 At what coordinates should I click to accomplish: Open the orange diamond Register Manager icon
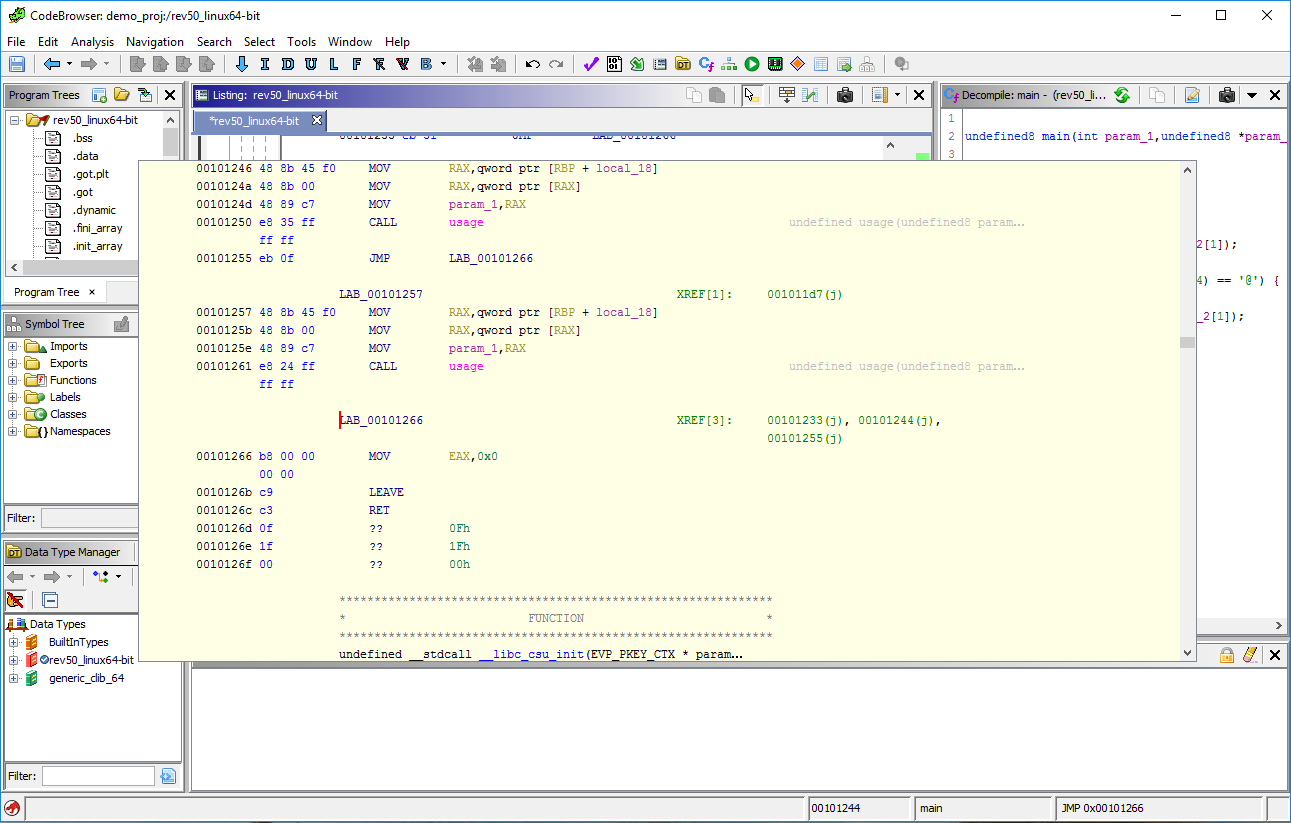(797, 64)
